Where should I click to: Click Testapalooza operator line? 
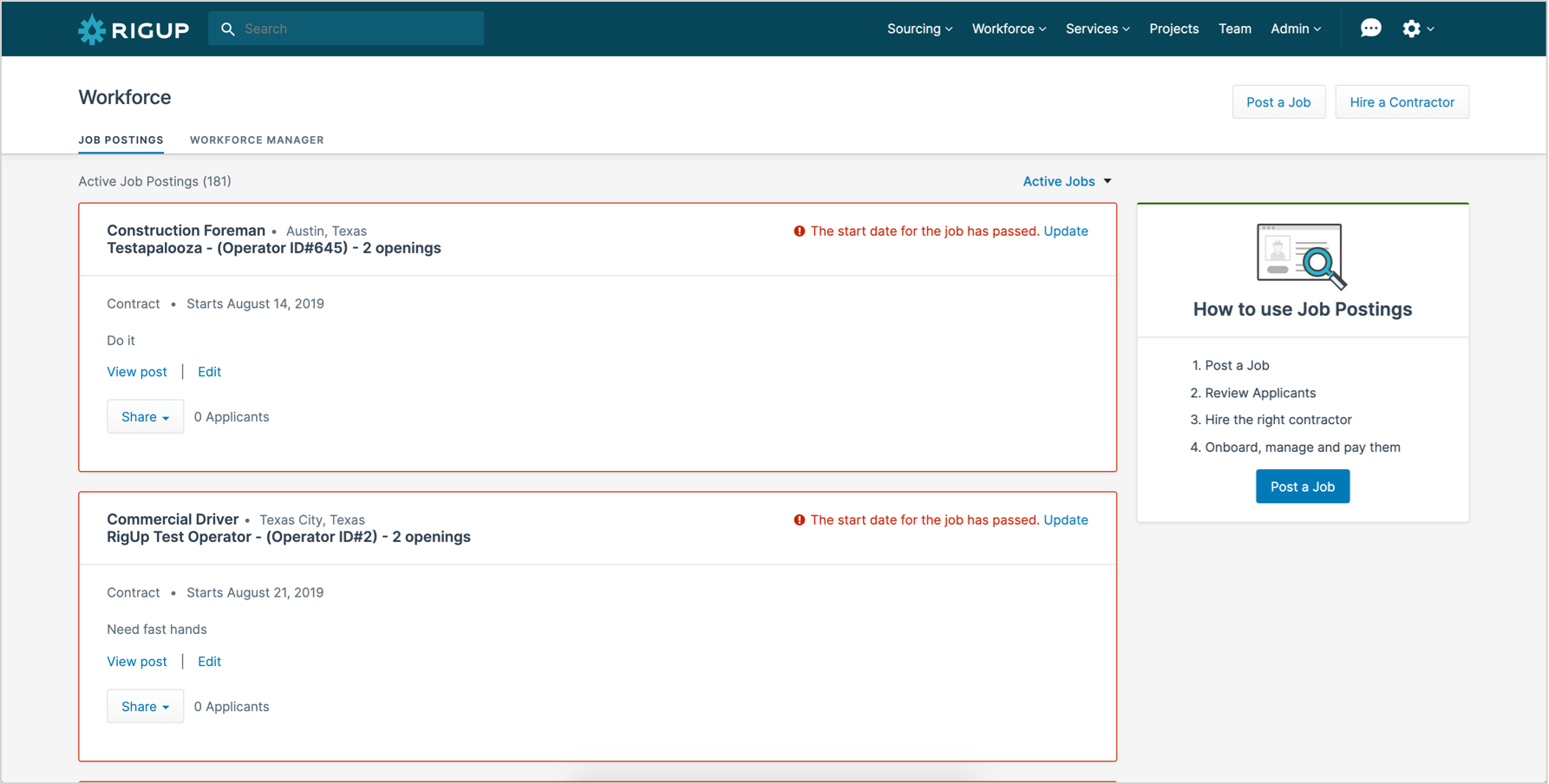tap(274, 248)
